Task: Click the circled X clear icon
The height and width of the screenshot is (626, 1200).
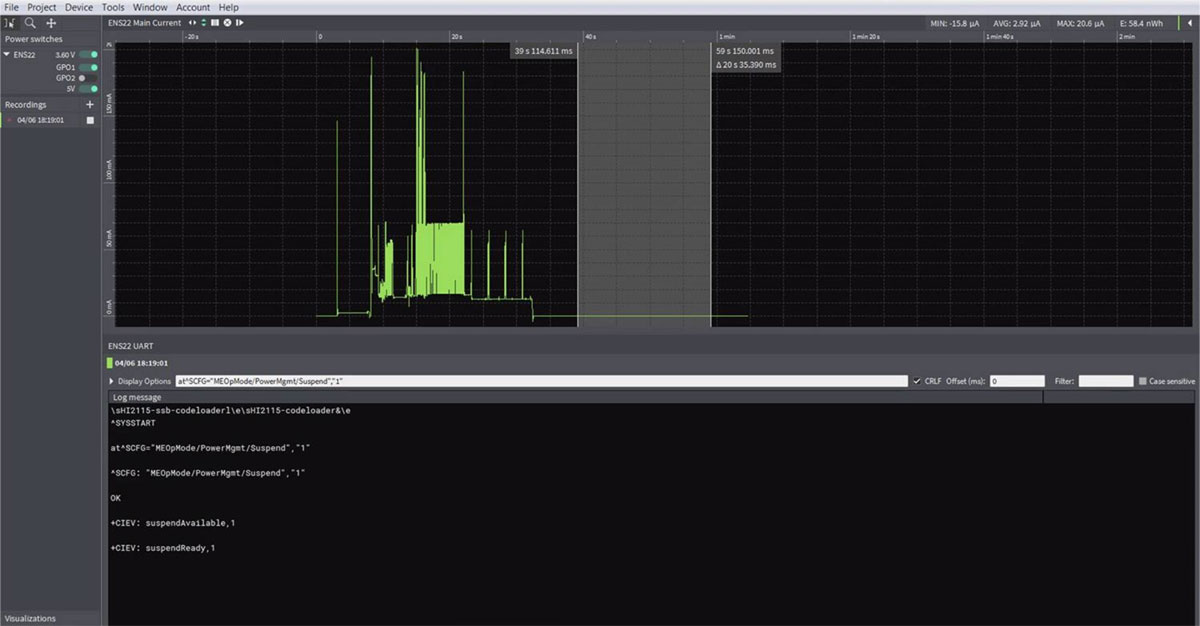Action: [227, 22]
